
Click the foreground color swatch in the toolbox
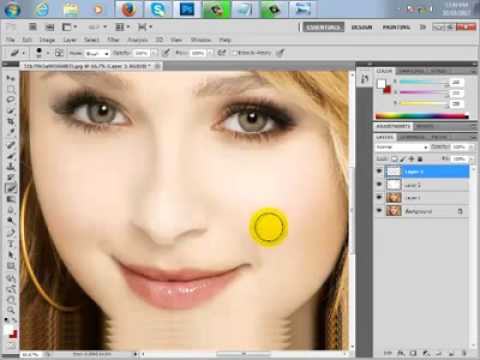[8, 329]
